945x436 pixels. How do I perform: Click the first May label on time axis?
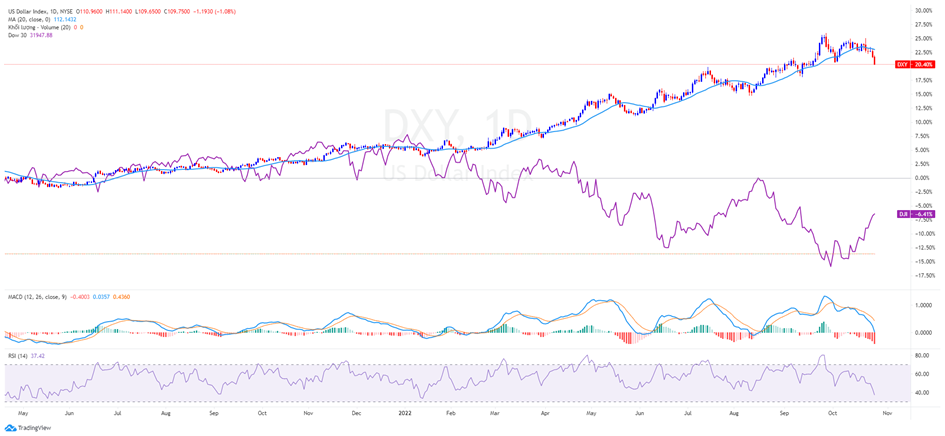tap(23, 411)
